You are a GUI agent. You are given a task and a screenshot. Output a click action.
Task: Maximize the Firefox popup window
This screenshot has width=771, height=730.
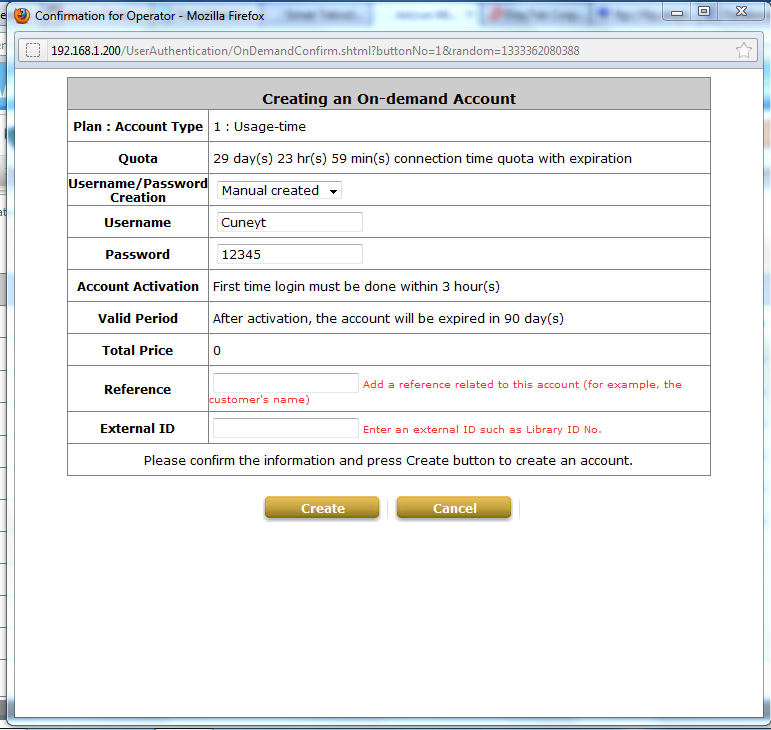click(x=704, y=12)
